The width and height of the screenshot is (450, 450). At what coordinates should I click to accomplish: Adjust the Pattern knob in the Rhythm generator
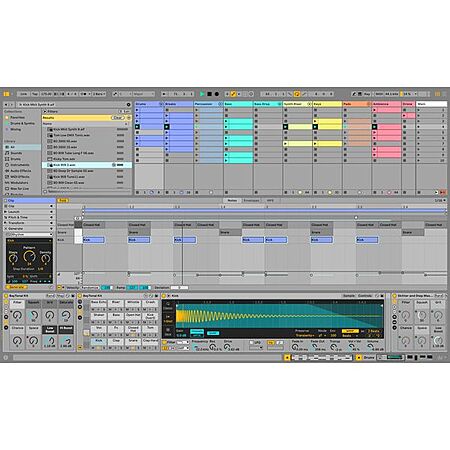[29, 256]
